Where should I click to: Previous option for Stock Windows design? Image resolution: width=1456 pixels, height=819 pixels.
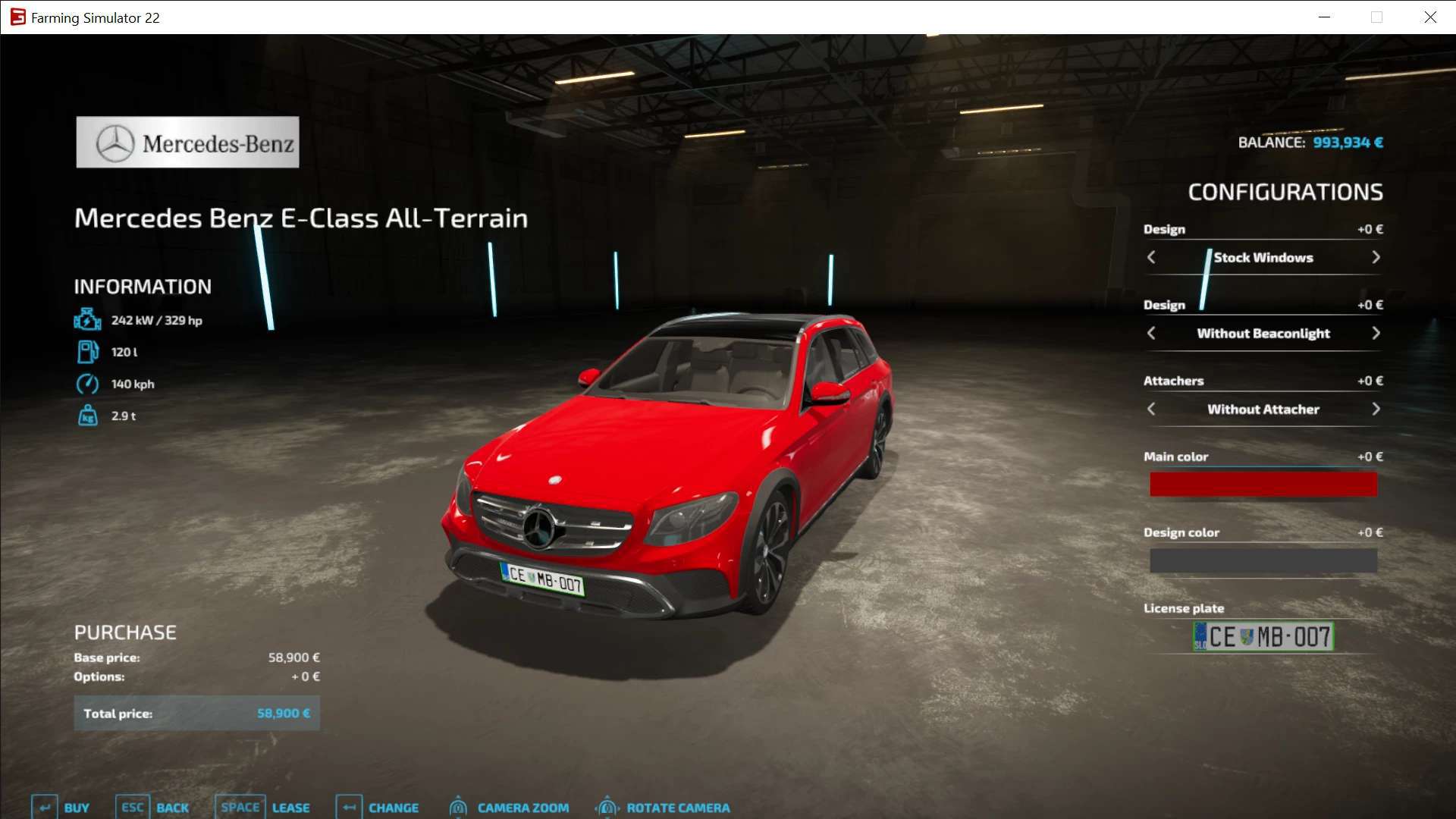pyautogui.click(x=1151, y=258)
